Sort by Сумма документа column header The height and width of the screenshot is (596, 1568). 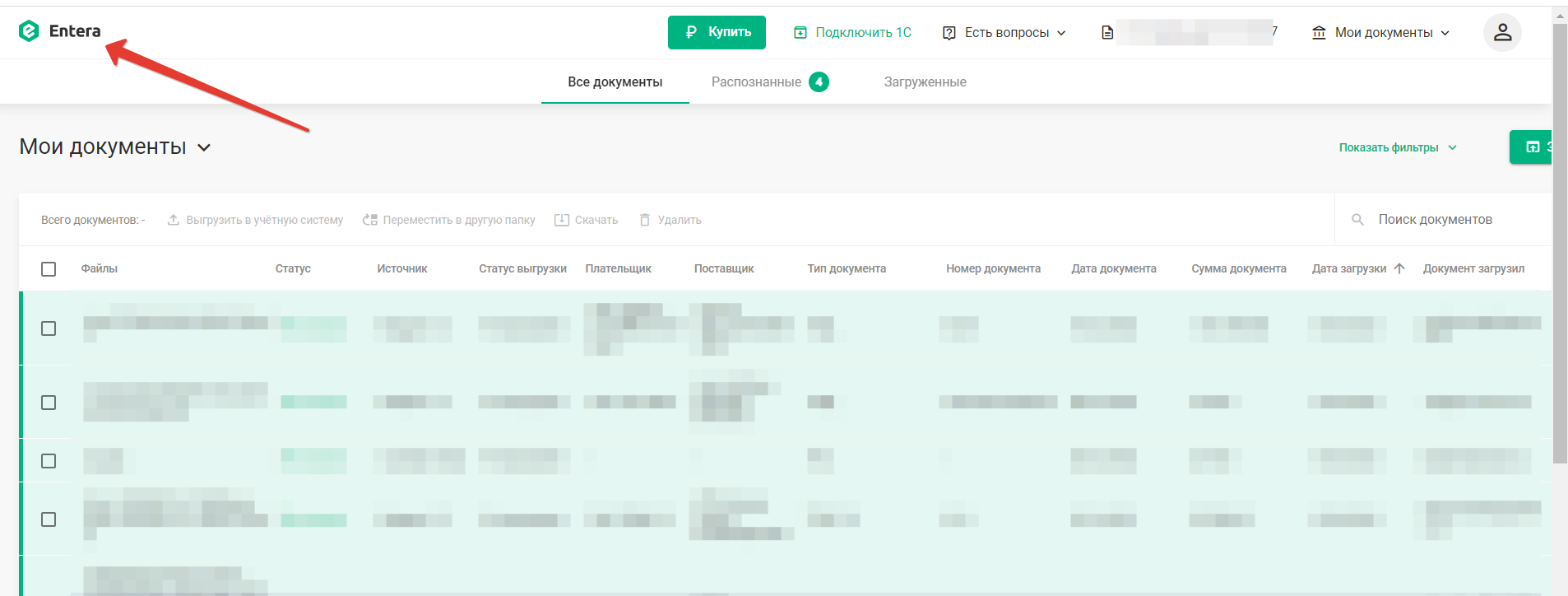1239,268
